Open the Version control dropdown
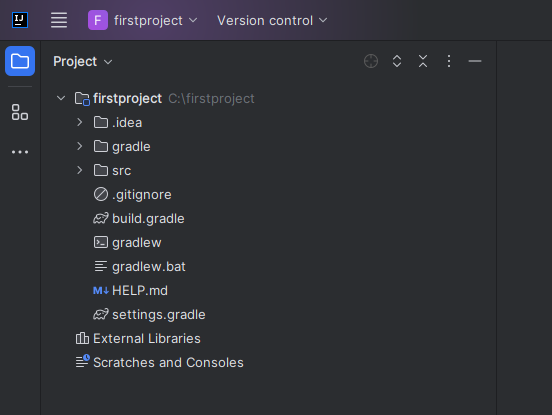 coord(272,20)
